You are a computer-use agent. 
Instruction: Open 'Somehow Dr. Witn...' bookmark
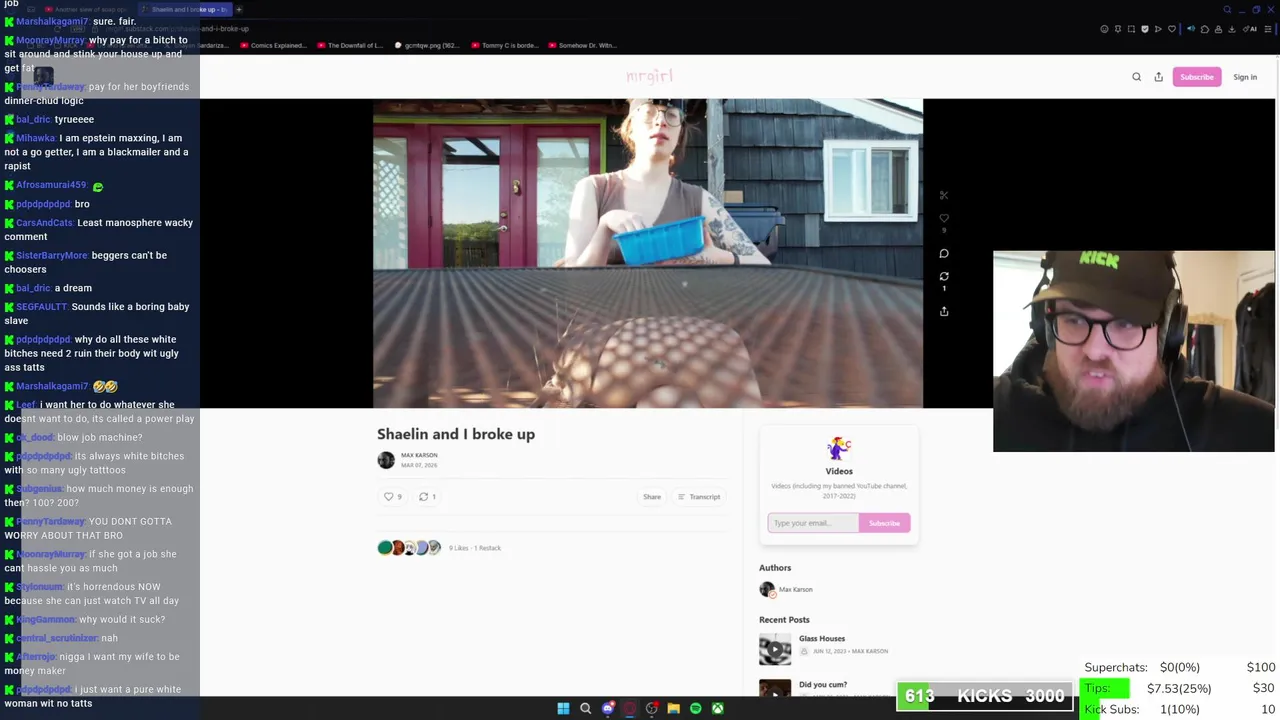click(582, 45)
